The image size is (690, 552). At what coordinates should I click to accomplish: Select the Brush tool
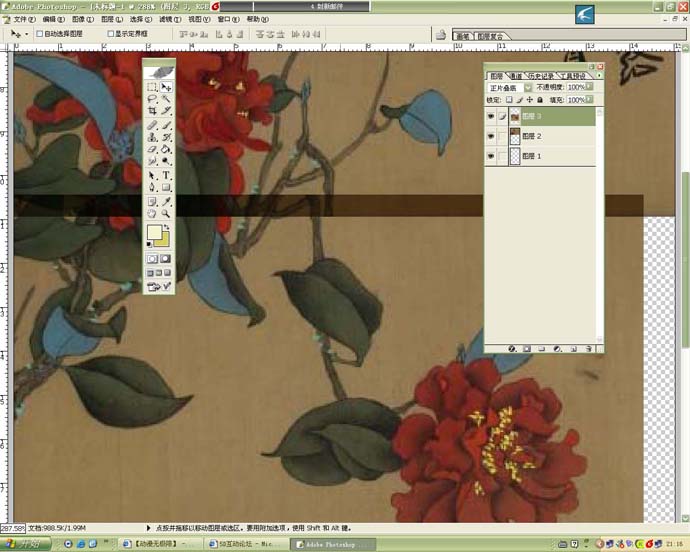click(x=166, y=125)
